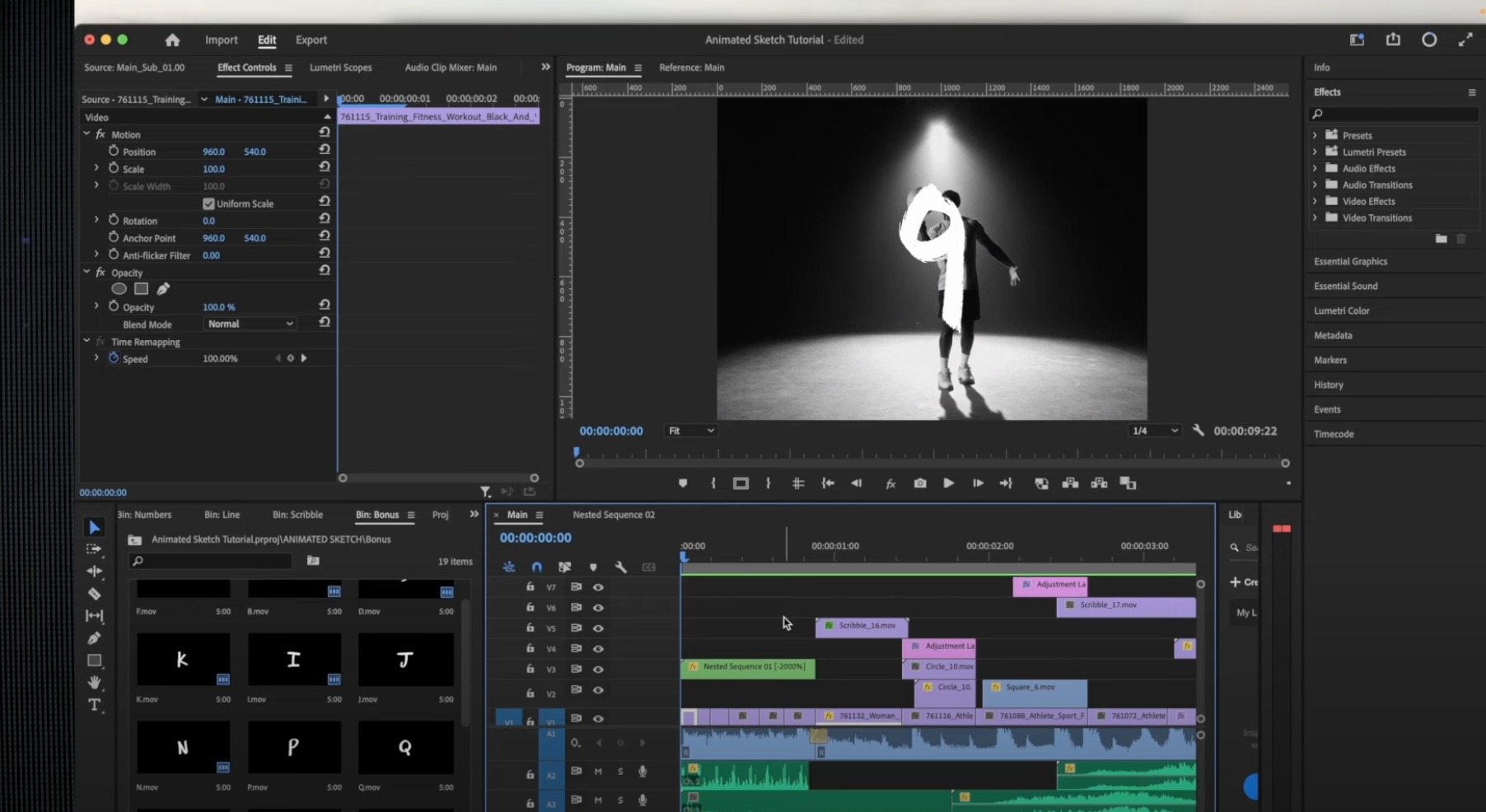Mute audio track A2

click(598, 772)
